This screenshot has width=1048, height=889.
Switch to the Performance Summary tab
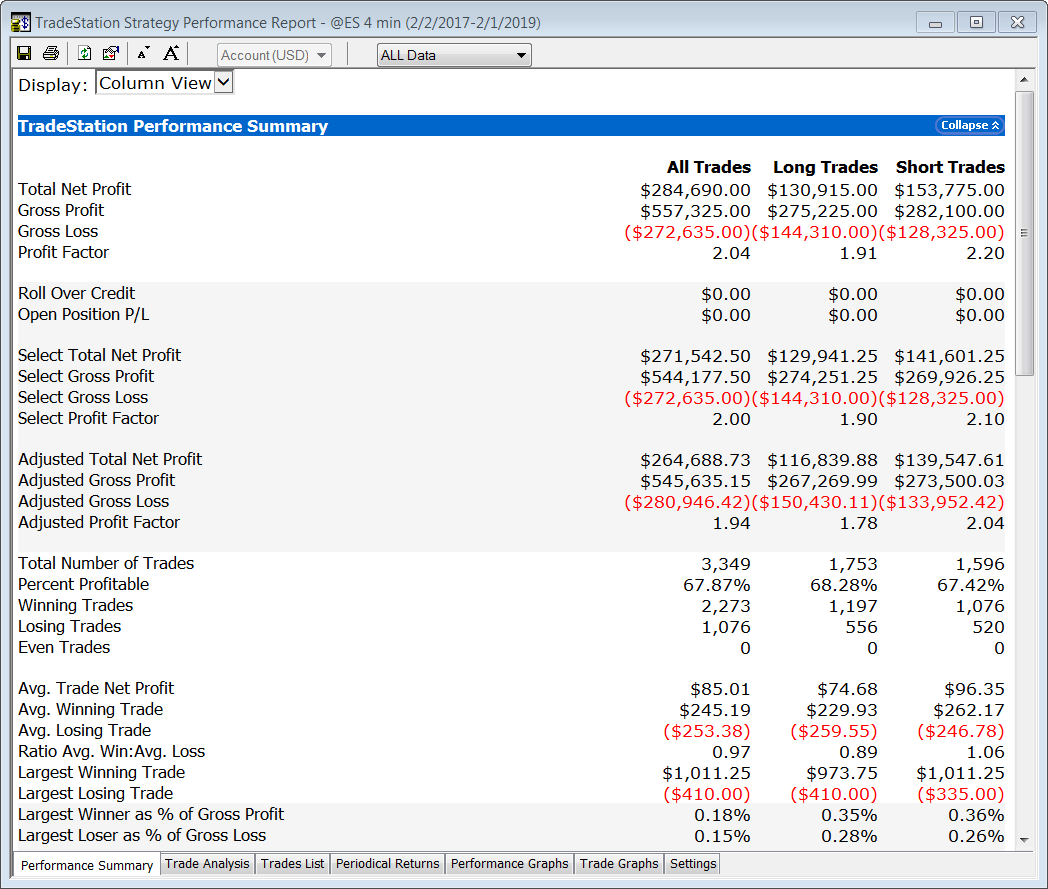(87, 865)
